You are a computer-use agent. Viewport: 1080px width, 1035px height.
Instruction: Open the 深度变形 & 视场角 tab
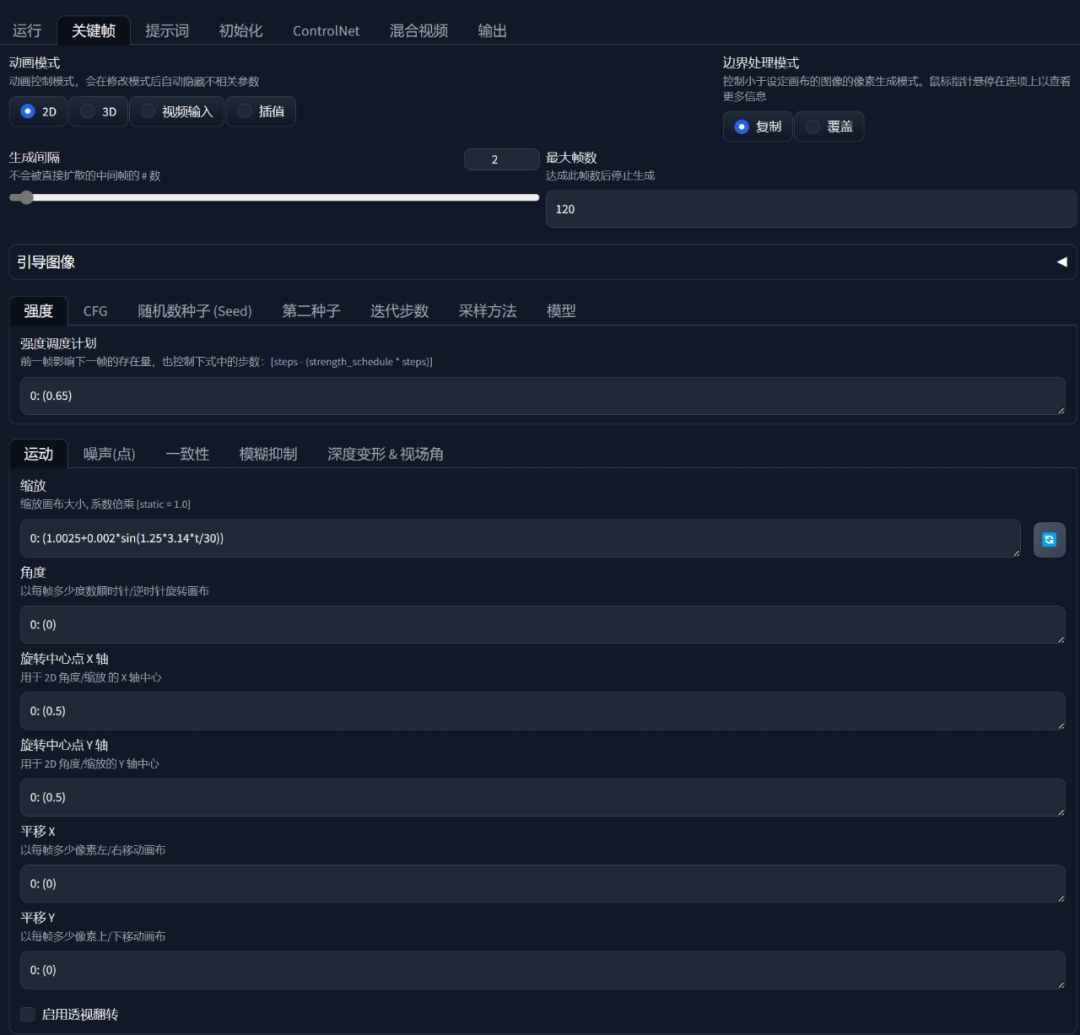pos(385,454)
